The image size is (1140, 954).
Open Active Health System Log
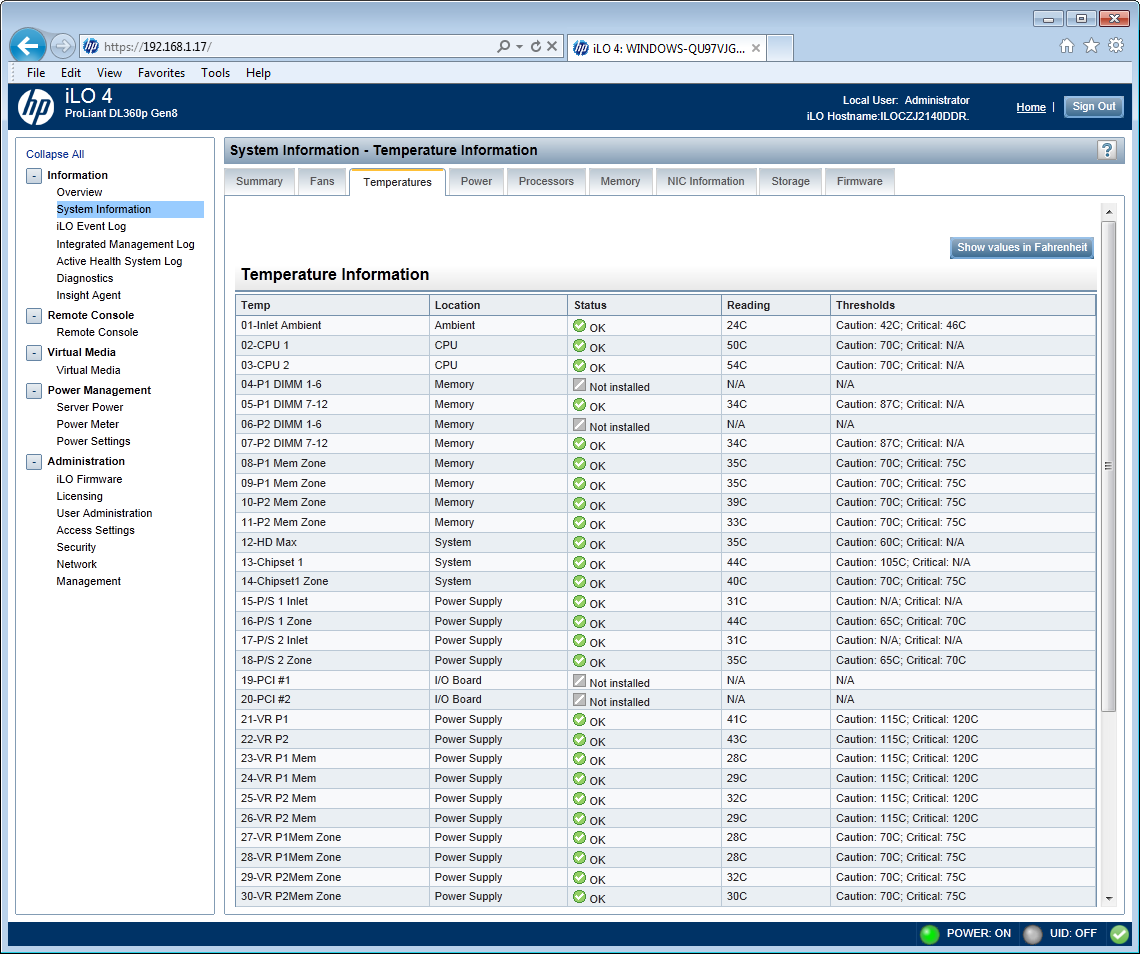tap(119, 262)
